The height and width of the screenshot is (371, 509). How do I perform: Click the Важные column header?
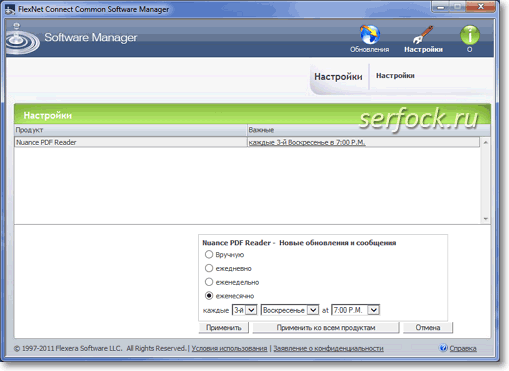pos(369,130)
